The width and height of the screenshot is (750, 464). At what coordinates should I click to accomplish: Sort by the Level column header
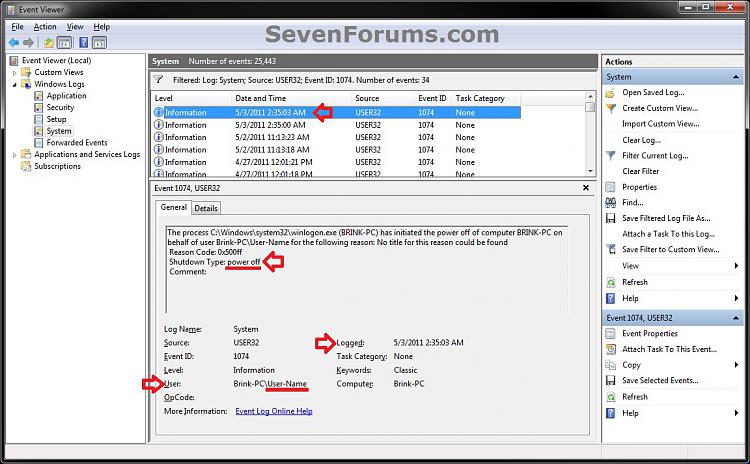(x=191, y=98)
